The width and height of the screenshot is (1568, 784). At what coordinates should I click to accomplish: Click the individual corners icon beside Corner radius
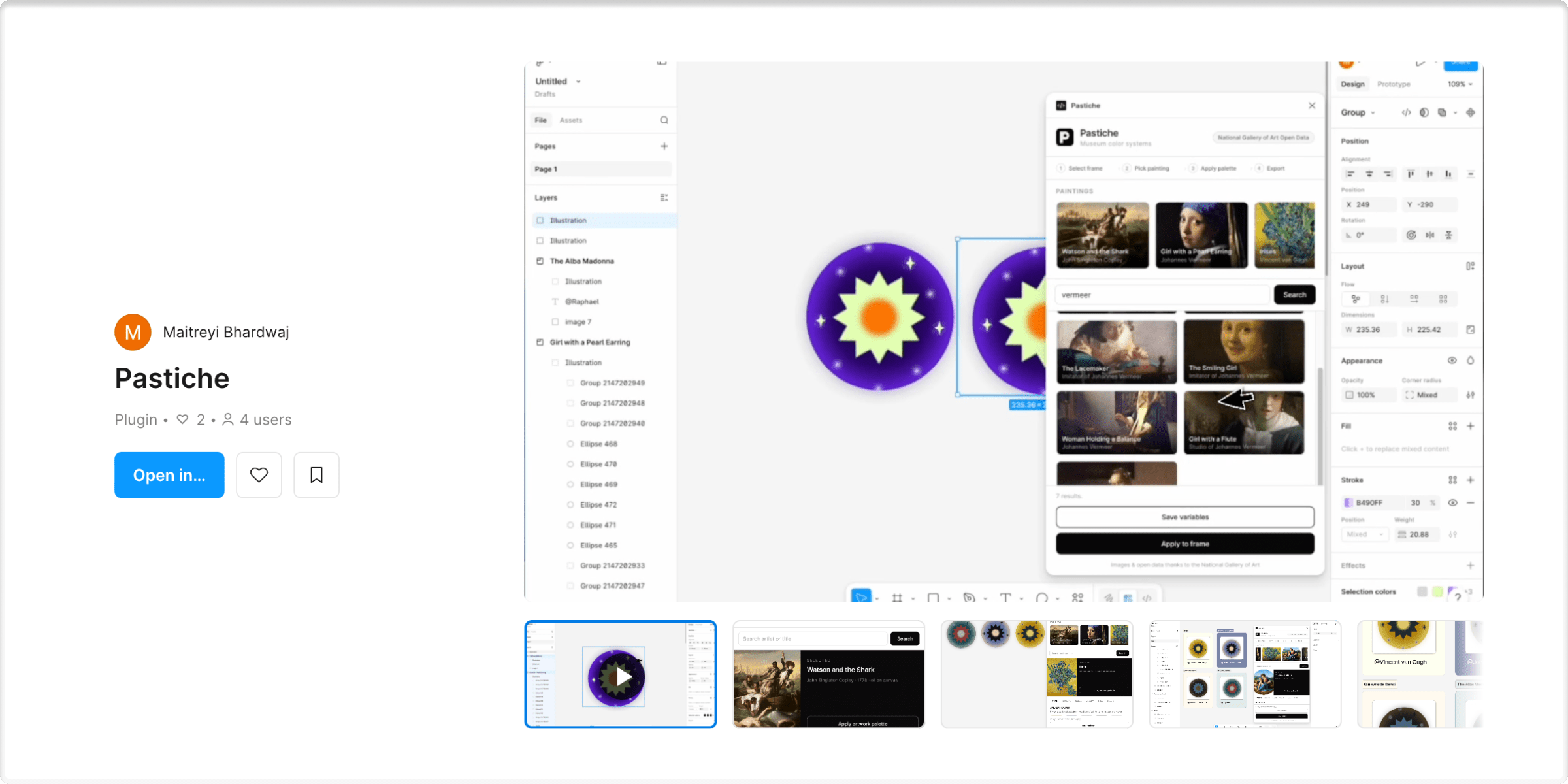1470,395
